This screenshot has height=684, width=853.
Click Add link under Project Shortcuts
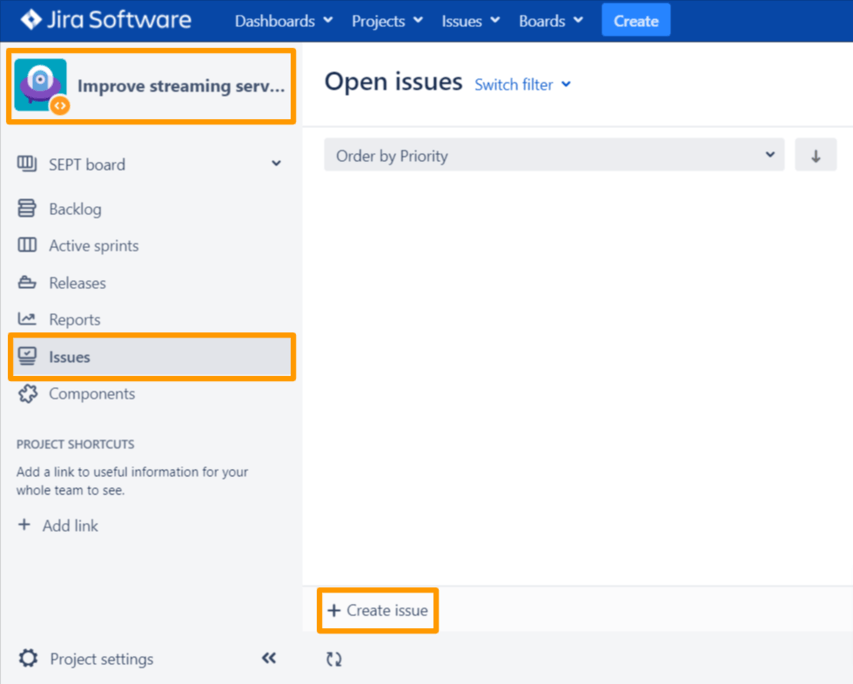pos(70,526)
